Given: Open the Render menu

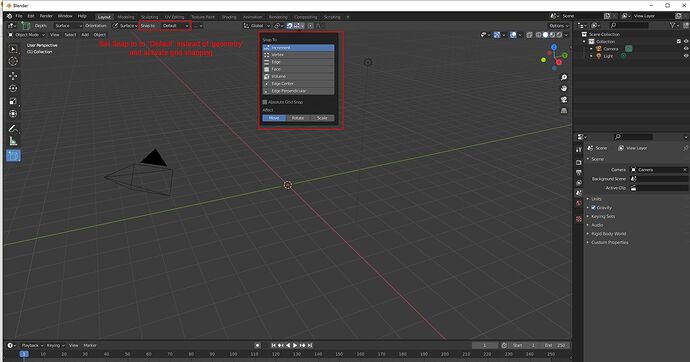Looking at the screenshot, I should tap(46, 16).
